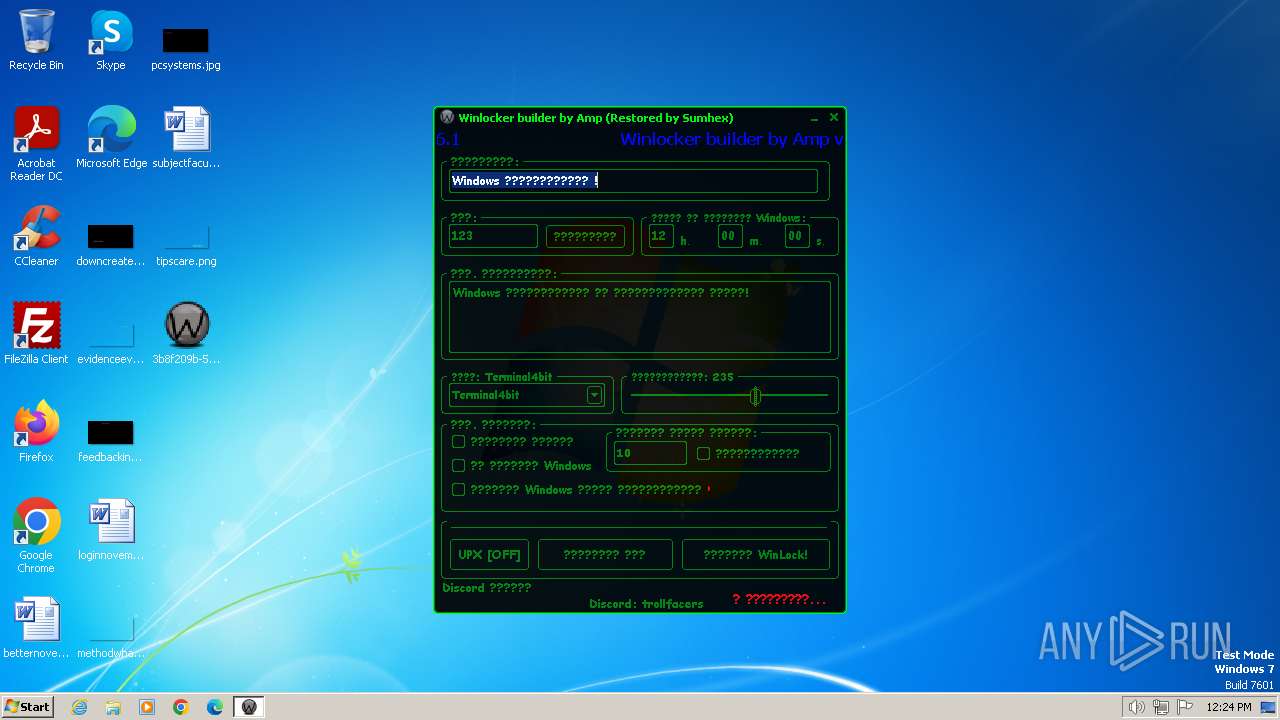Tick the checkbox containing 'Windows' mid-label
Screen dimensions: 1280x720
459,489
